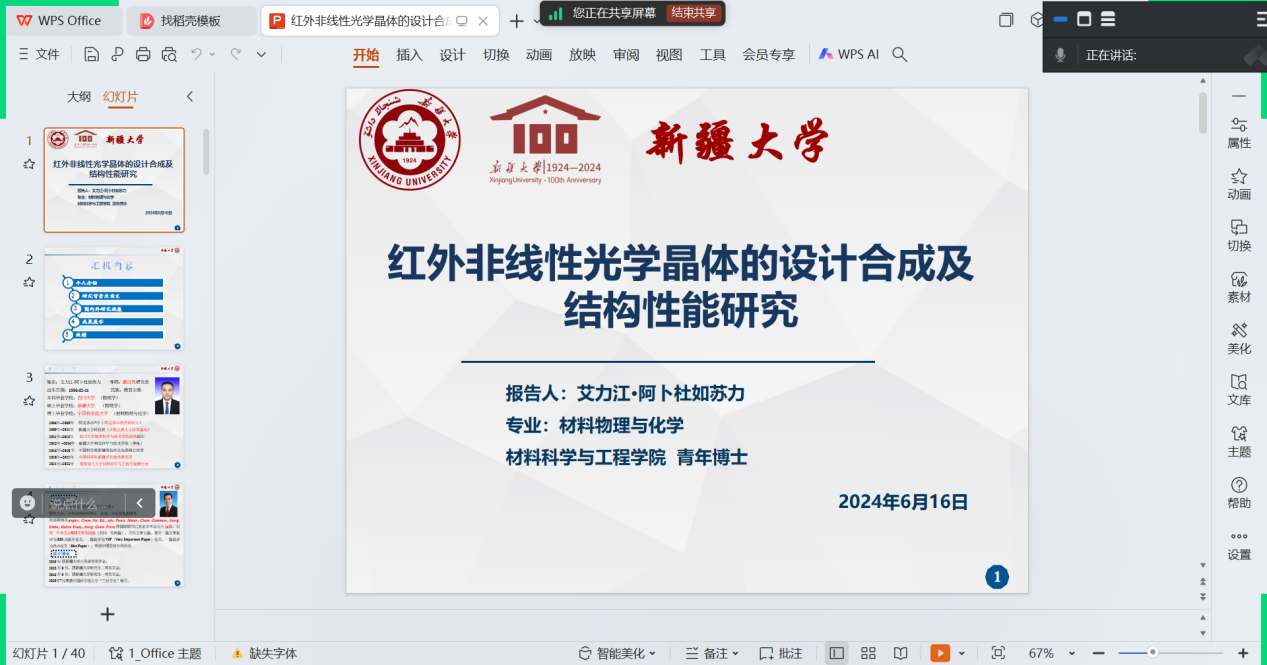The height and width of the screenshot is (665, 1267).
Task: Click the print icon in the toolbar
Action: coord(143,55)
